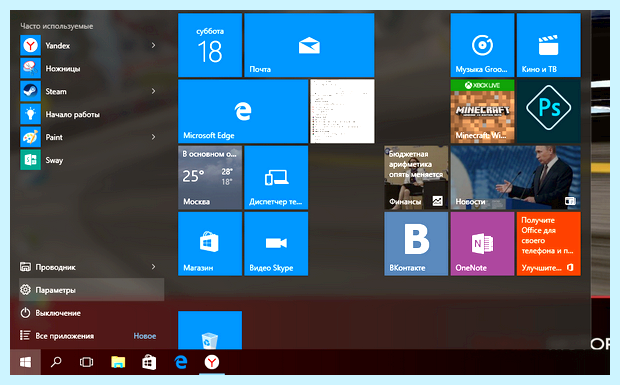620x385 pixels.
Task: Open Minecraft Windows 10 tile
Action: pyautogui.click(x=482, y=111)
